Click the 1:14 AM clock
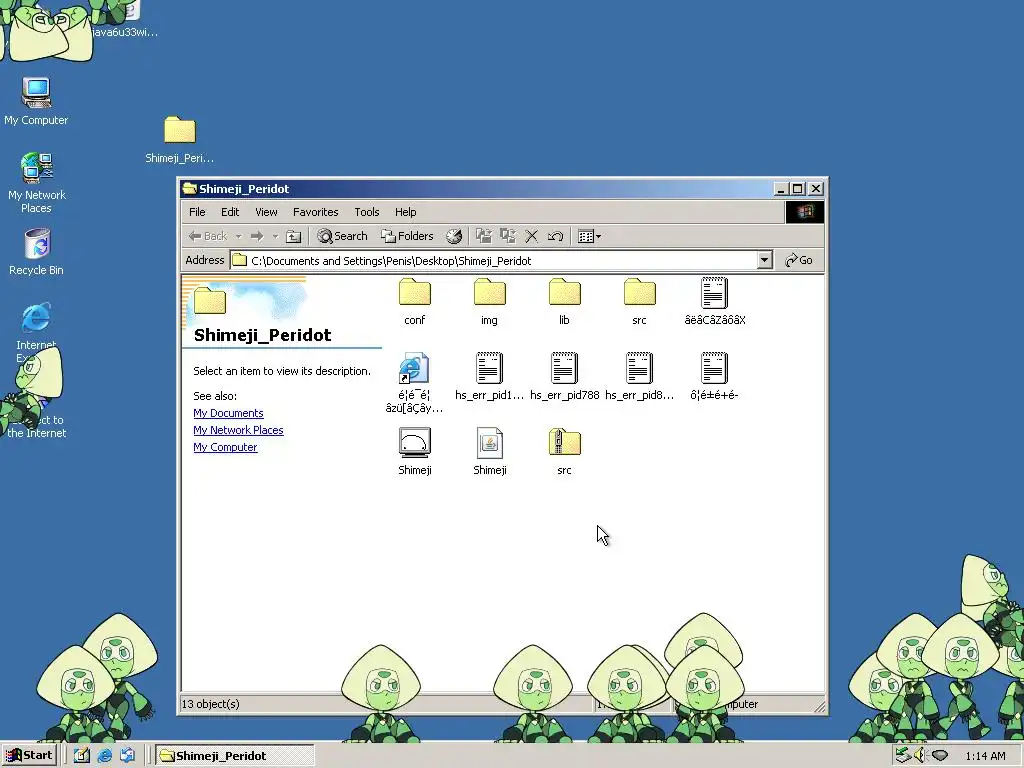1024x768 pixels. [985, 756]
